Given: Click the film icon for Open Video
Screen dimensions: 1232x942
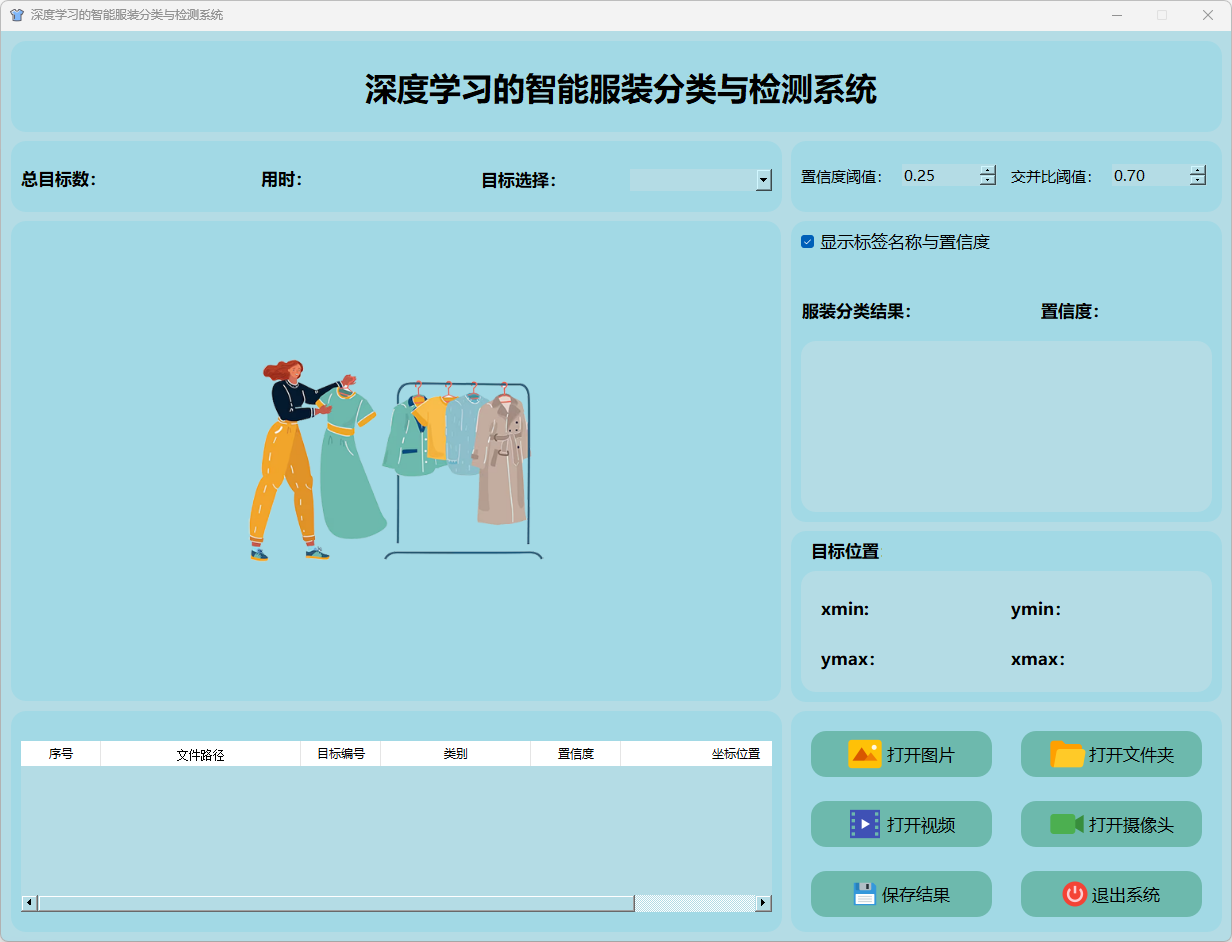Looking at the screenshot, I should (x=864, y=824).
